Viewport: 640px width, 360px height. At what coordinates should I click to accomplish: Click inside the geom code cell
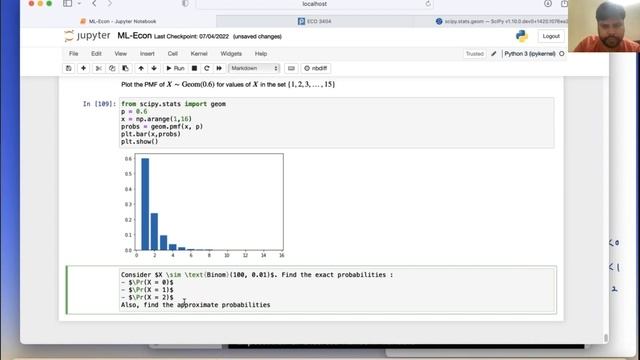click(x=336, y=122)
